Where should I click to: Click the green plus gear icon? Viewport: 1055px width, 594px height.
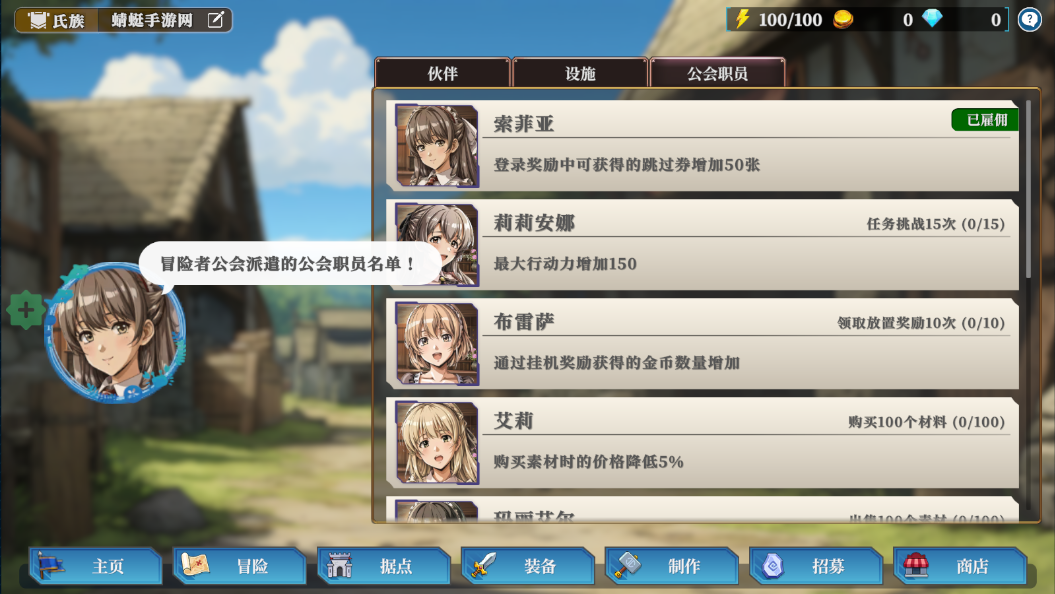pos(26,310)
